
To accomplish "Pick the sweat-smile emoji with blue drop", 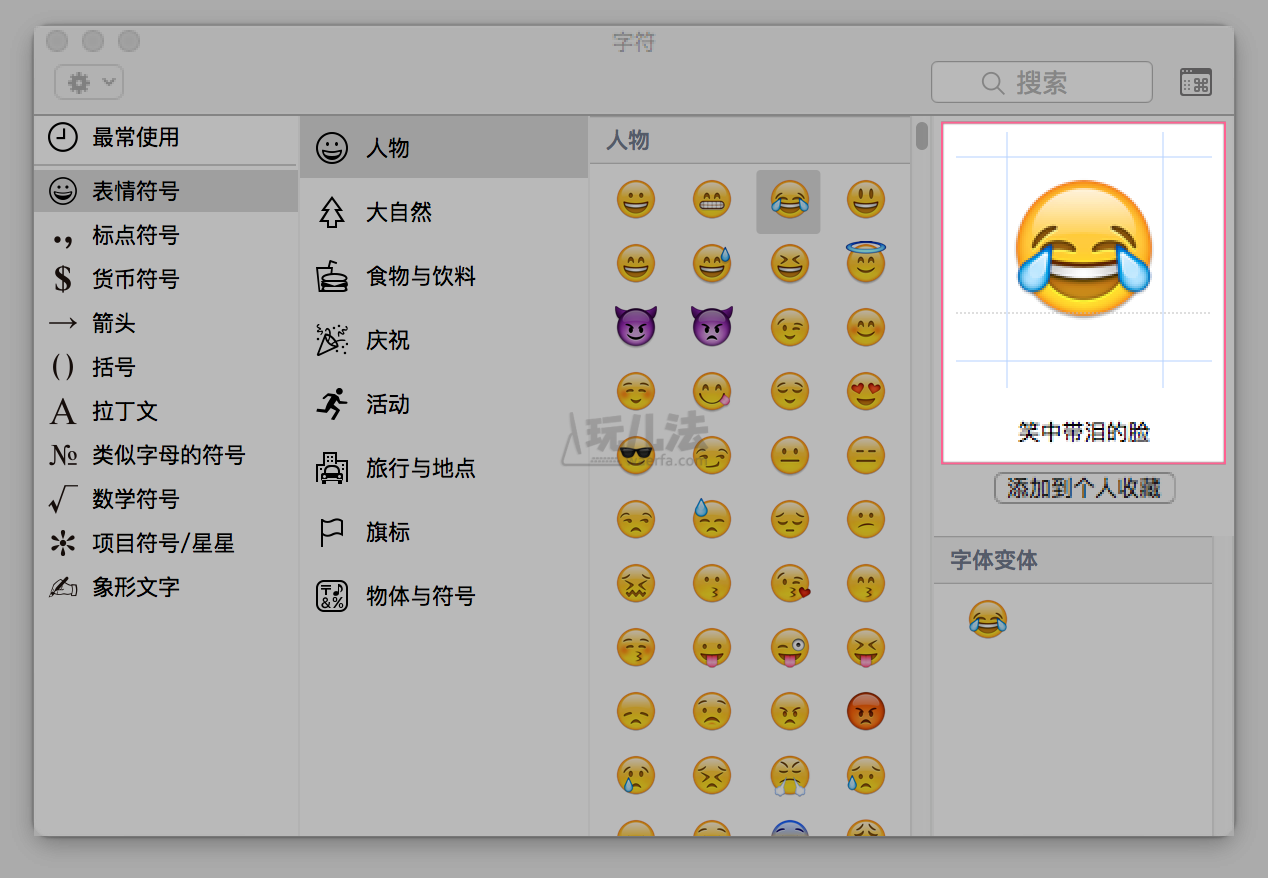I will (712, 264).
